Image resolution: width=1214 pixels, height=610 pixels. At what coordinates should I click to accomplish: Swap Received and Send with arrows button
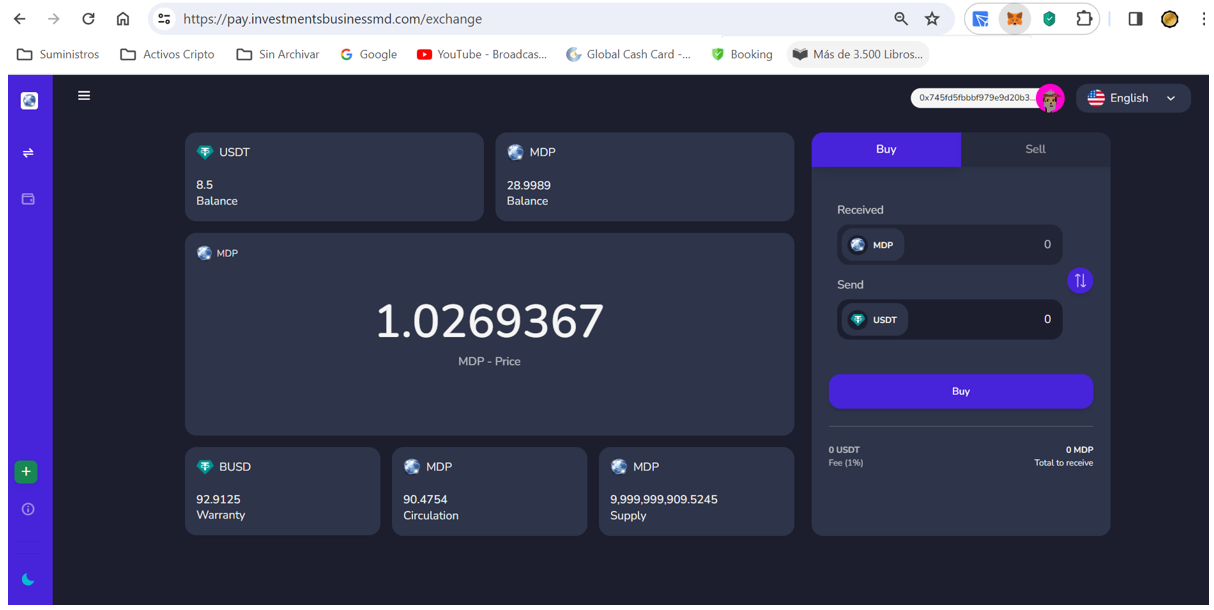1079,281
